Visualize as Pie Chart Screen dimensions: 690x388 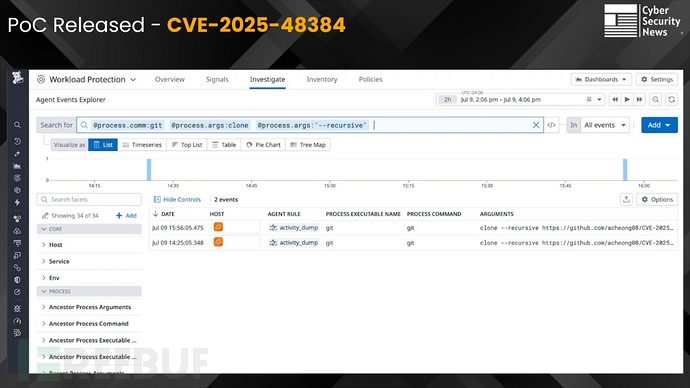[263, 145]
